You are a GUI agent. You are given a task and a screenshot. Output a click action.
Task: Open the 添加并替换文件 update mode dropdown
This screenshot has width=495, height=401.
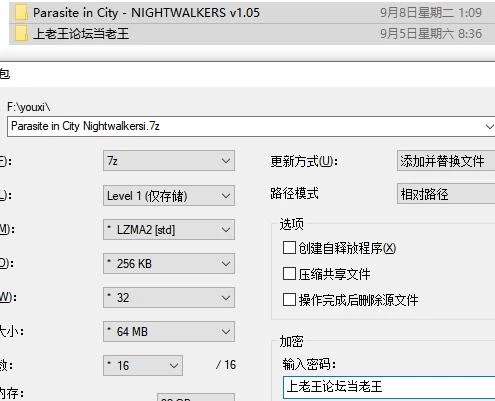(x=446, y=161)
